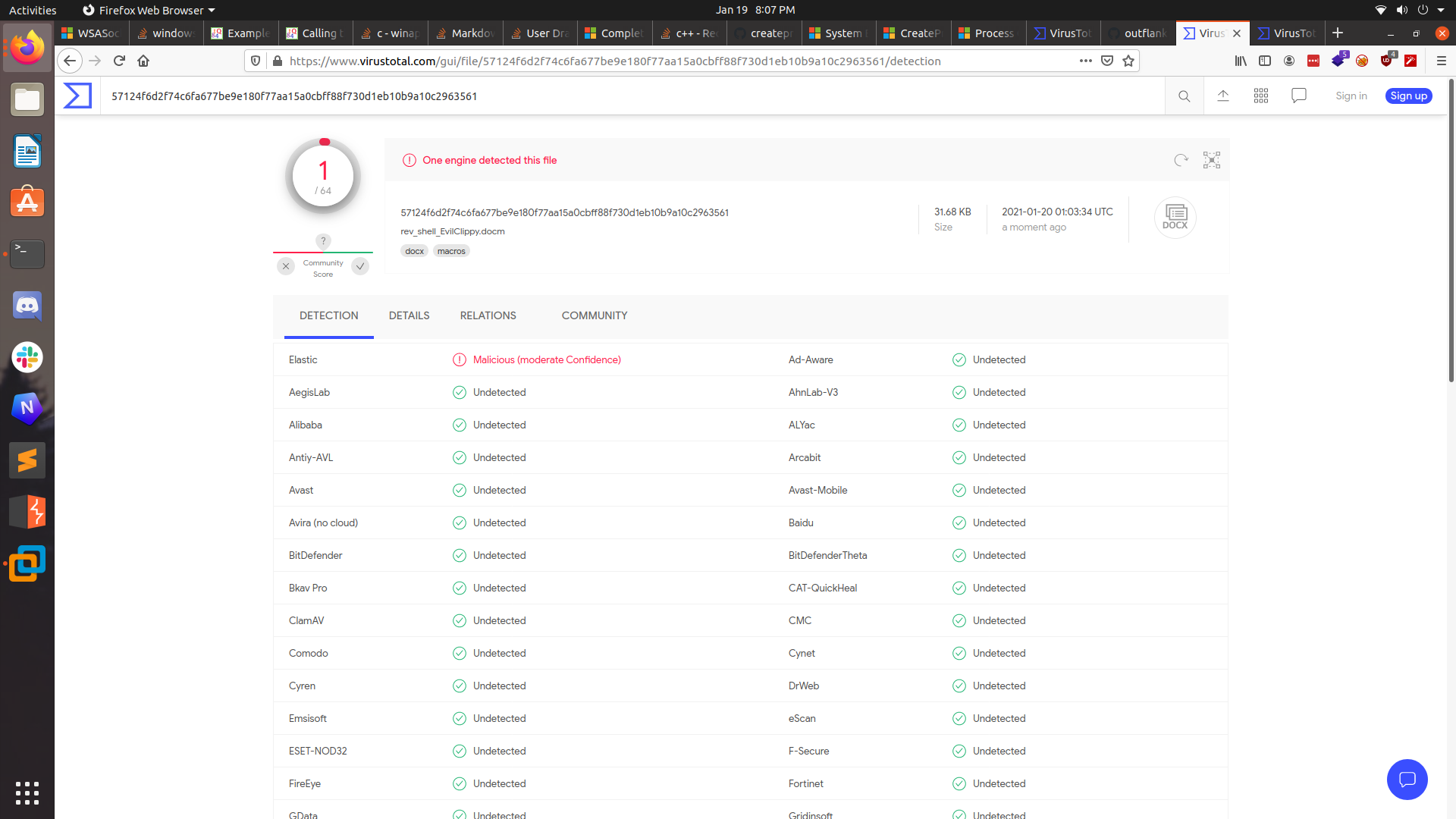Click the macros tag
Viewport: 1456px width, 819px height.
pos(451,251)
